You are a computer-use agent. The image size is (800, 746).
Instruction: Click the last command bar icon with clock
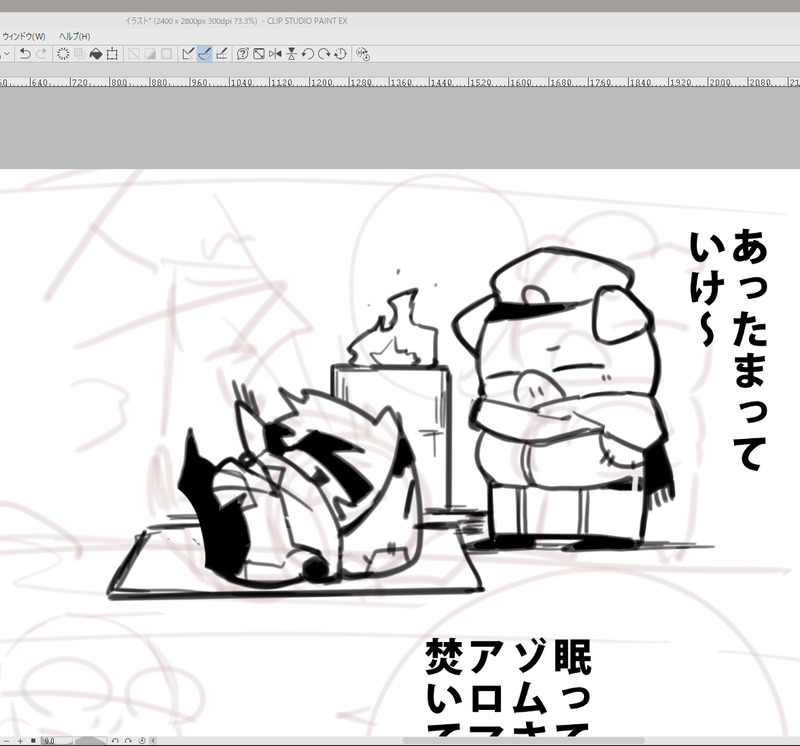pyautogui.click(x=362, y=54)
